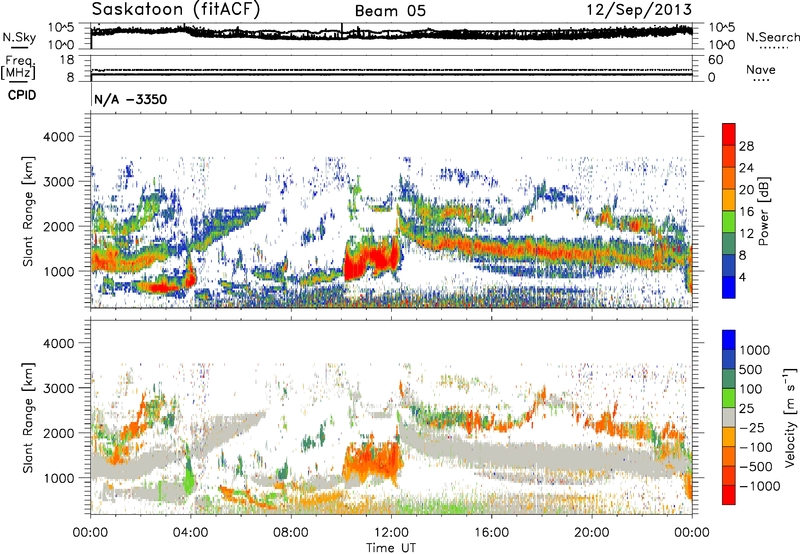Click the 2000 tick on velocity panel axis
The width and height of the screenshot is (800, 554).
pos(59,433)
